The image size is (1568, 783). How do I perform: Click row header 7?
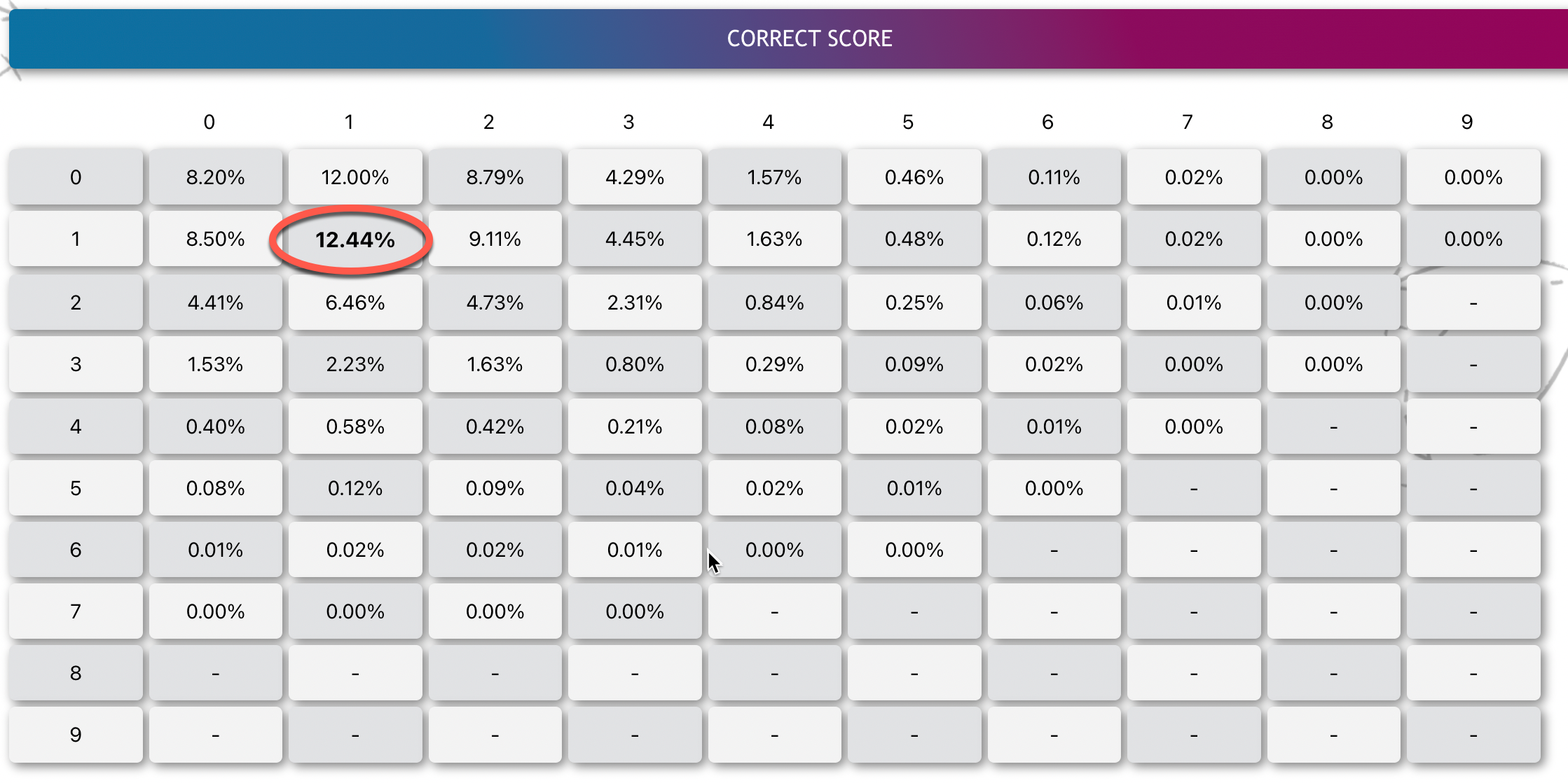tap(76, 611)
